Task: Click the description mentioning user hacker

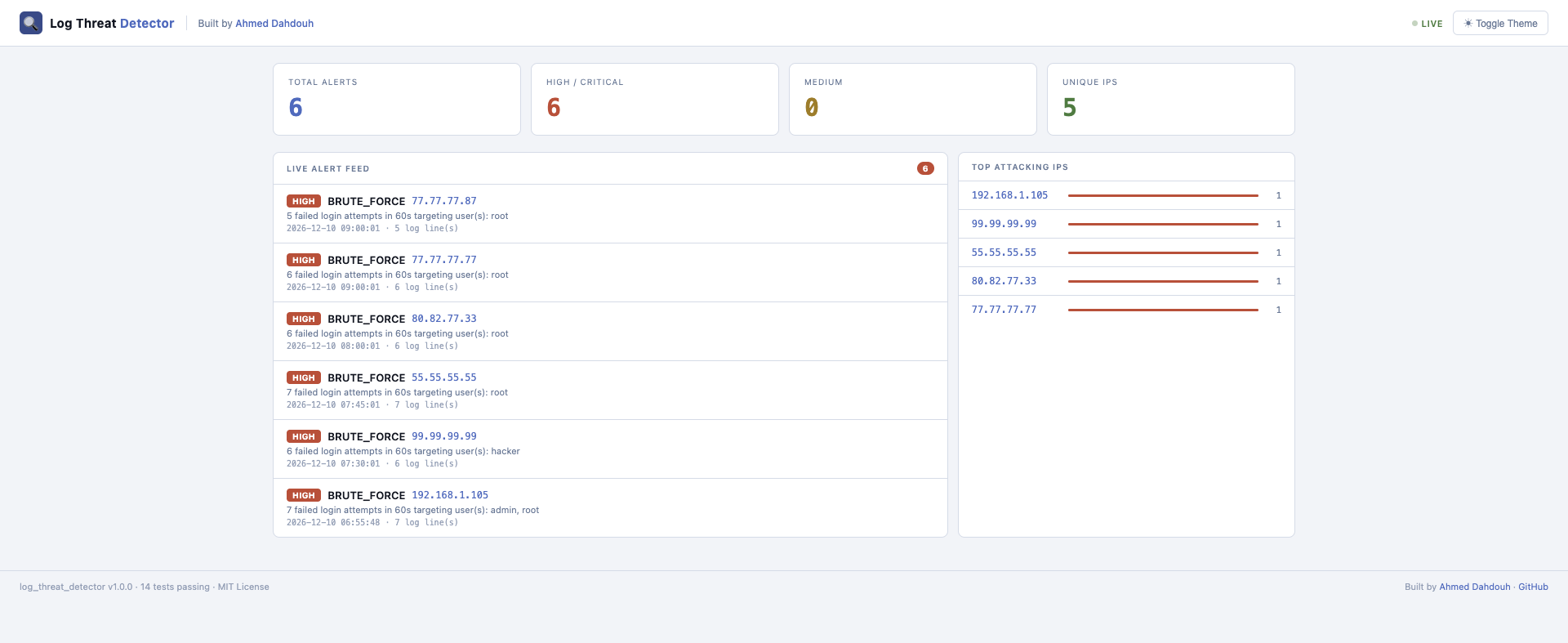Action: coord(403,452)
